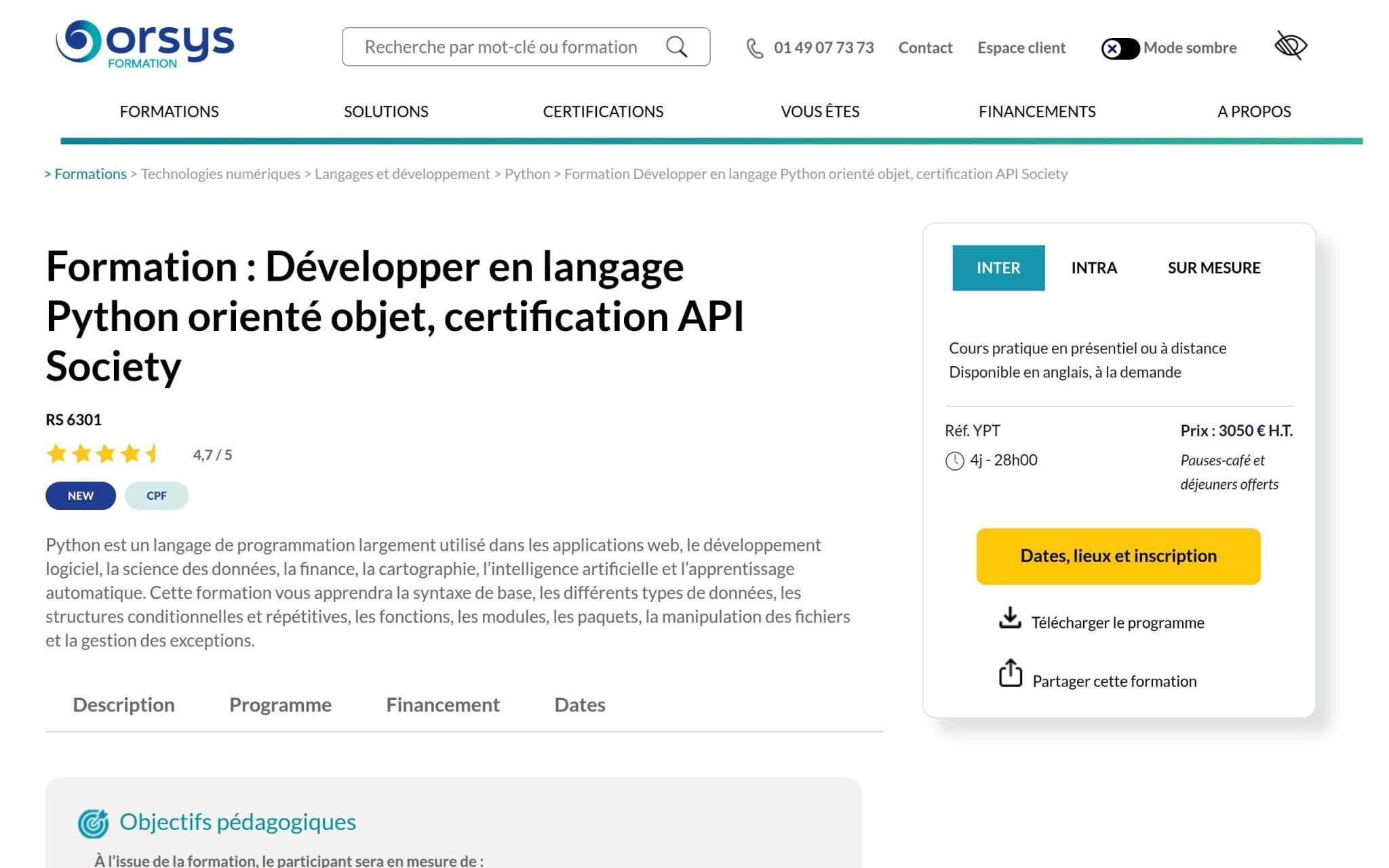
Task: Open the VOUS ÊTES menu
Action: pos(820,111)
